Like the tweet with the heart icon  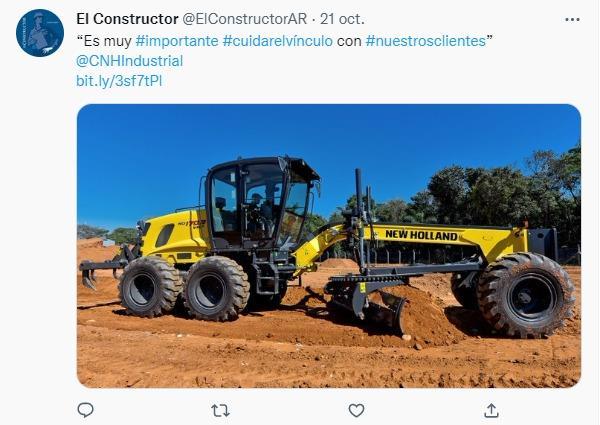click(356, 411)
